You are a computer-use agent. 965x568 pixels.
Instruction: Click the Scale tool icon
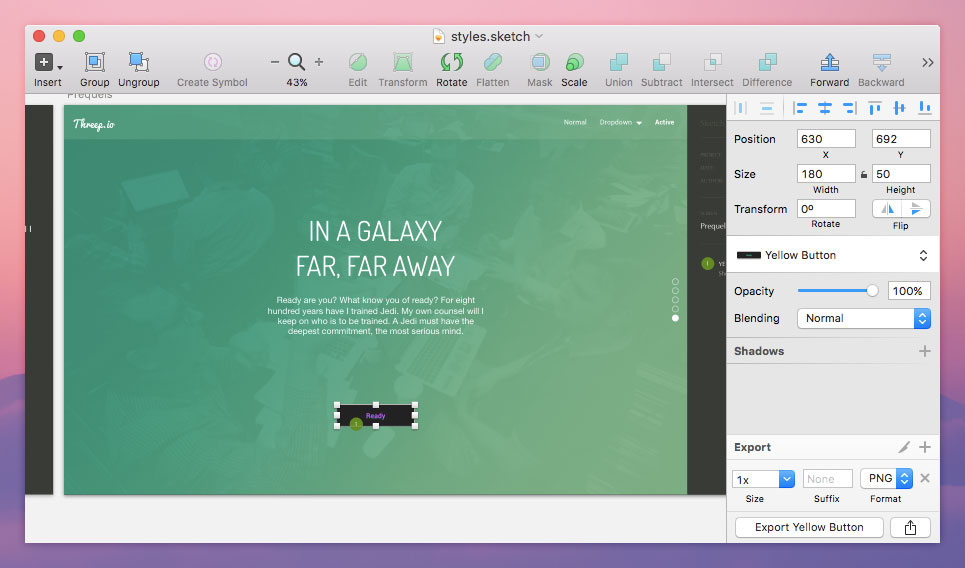point(574,62)
